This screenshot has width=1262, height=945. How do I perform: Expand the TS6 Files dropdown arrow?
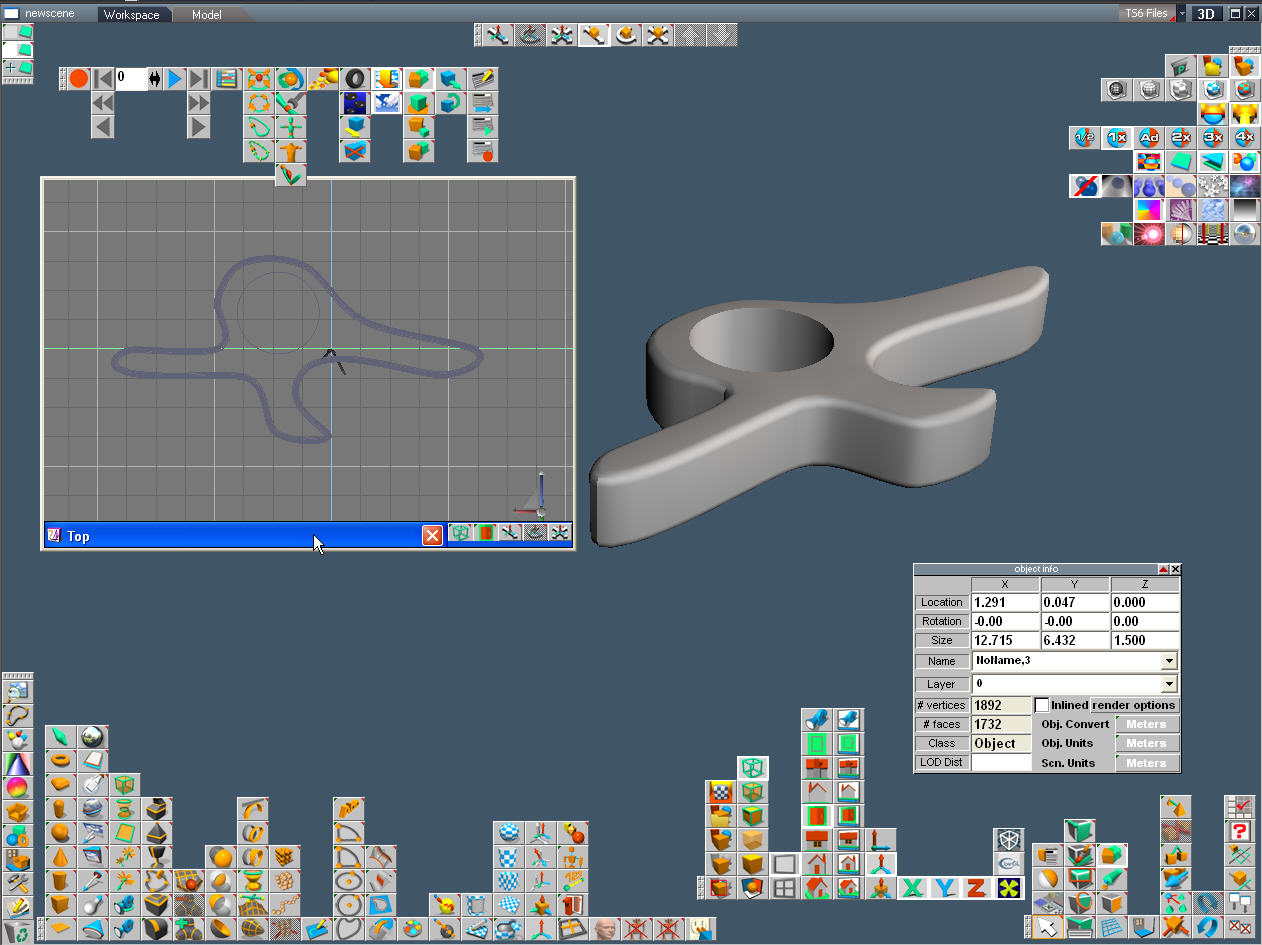1181,14
